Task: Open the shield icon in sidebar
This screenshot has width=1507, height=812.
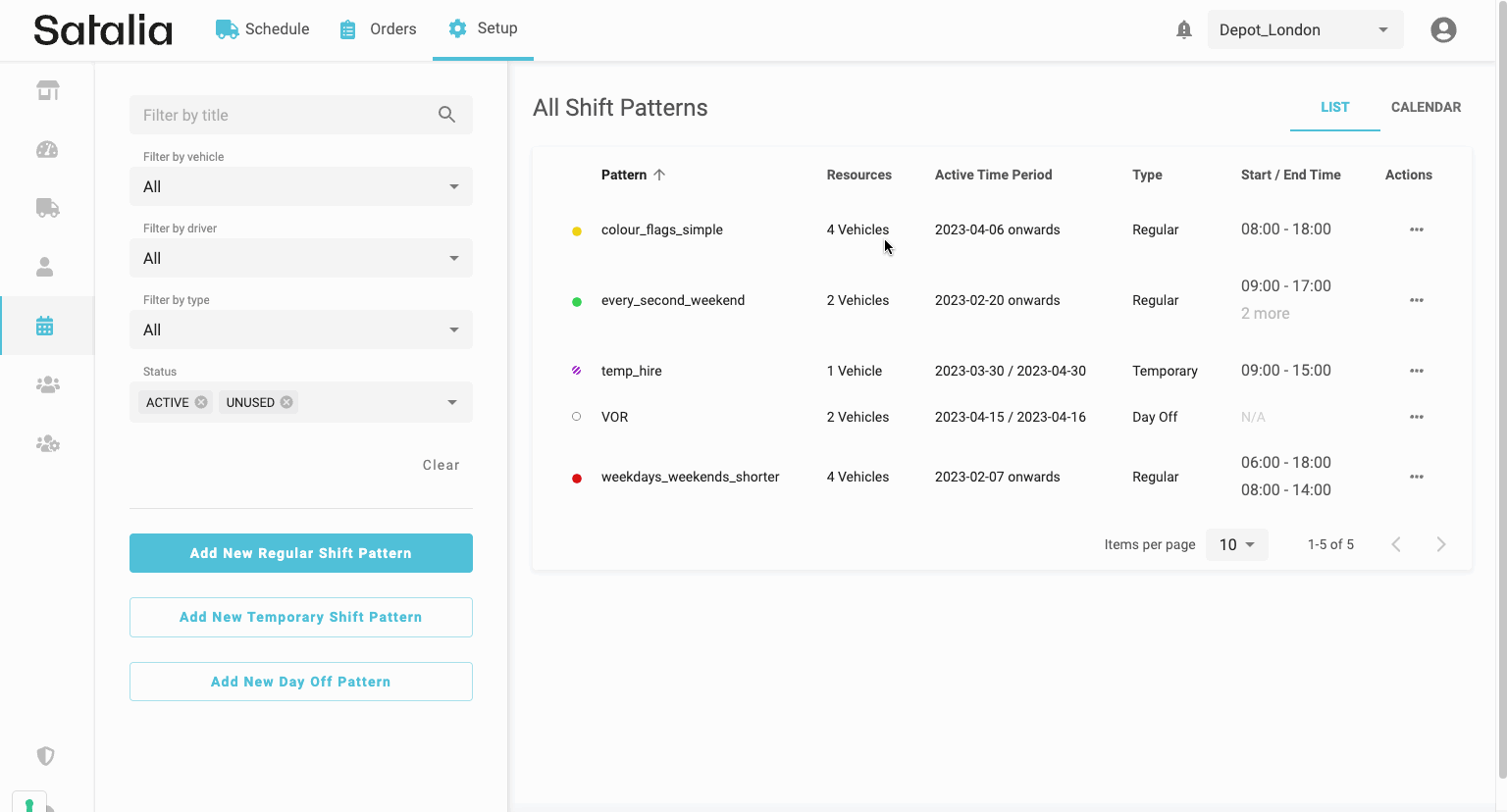Action: [45, 756]
